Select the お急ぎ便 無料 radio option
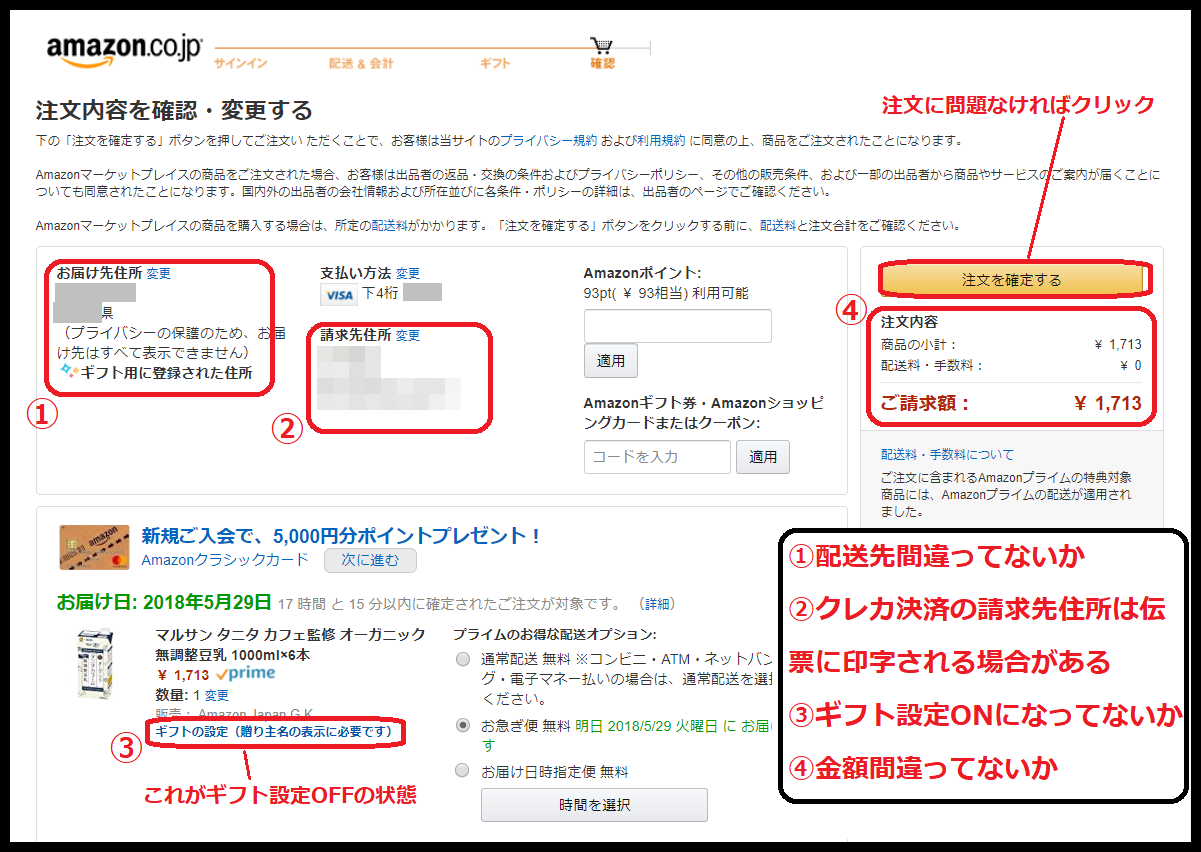 pyautogui.click(x=462, y=726)
